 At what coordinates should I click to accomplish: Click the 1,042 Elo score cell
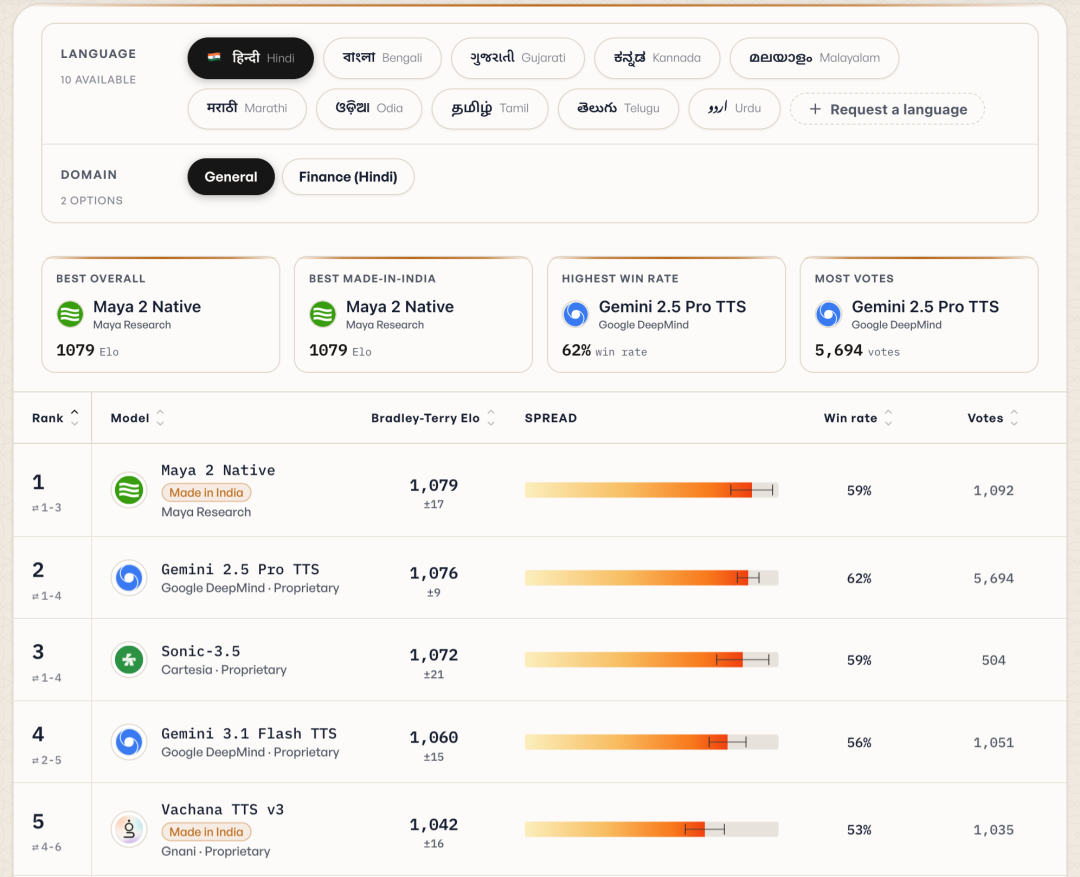tap(433, 825)
